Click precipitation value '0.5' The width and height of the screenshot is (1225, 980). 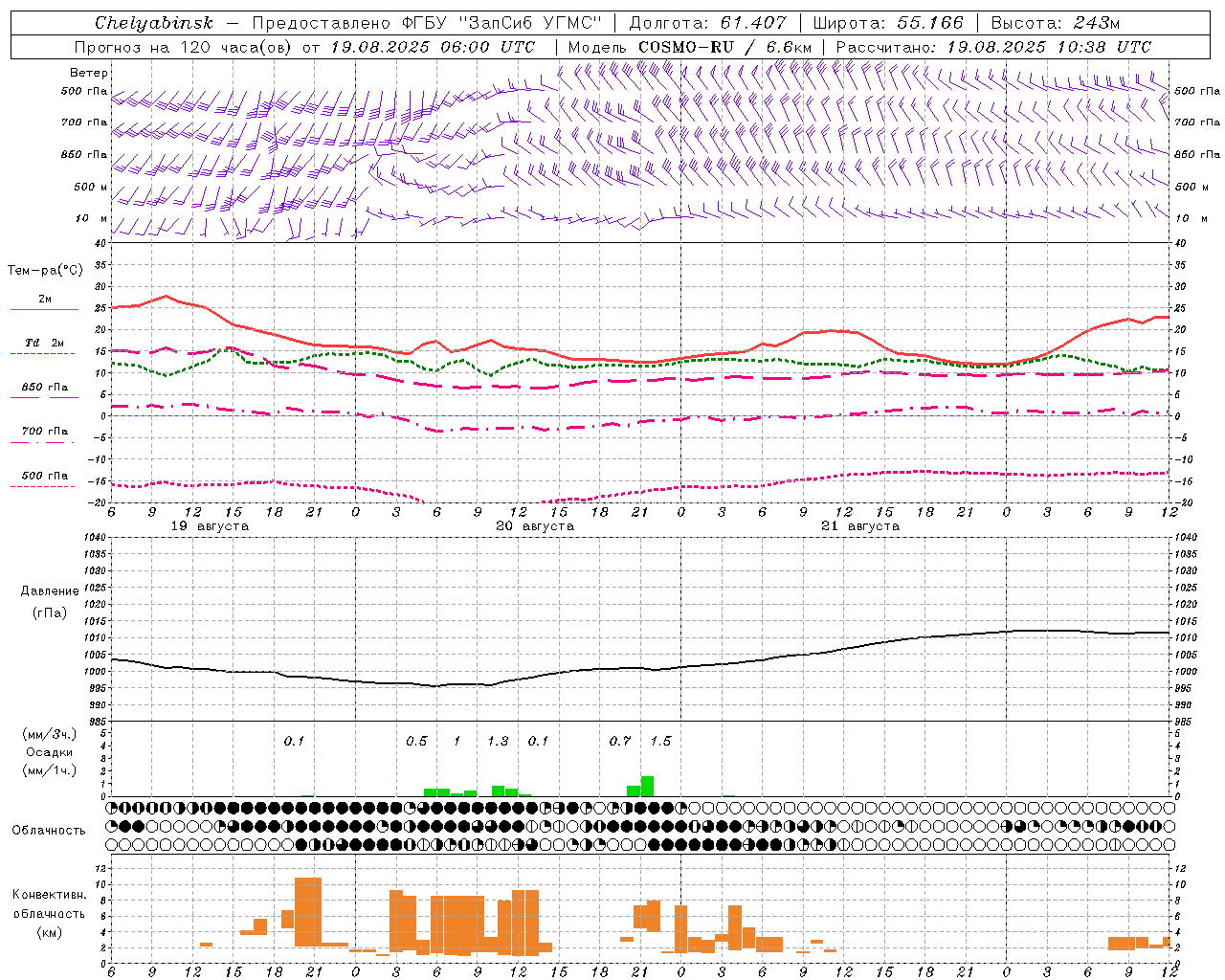pyautogui.click(x=416, y=742)
